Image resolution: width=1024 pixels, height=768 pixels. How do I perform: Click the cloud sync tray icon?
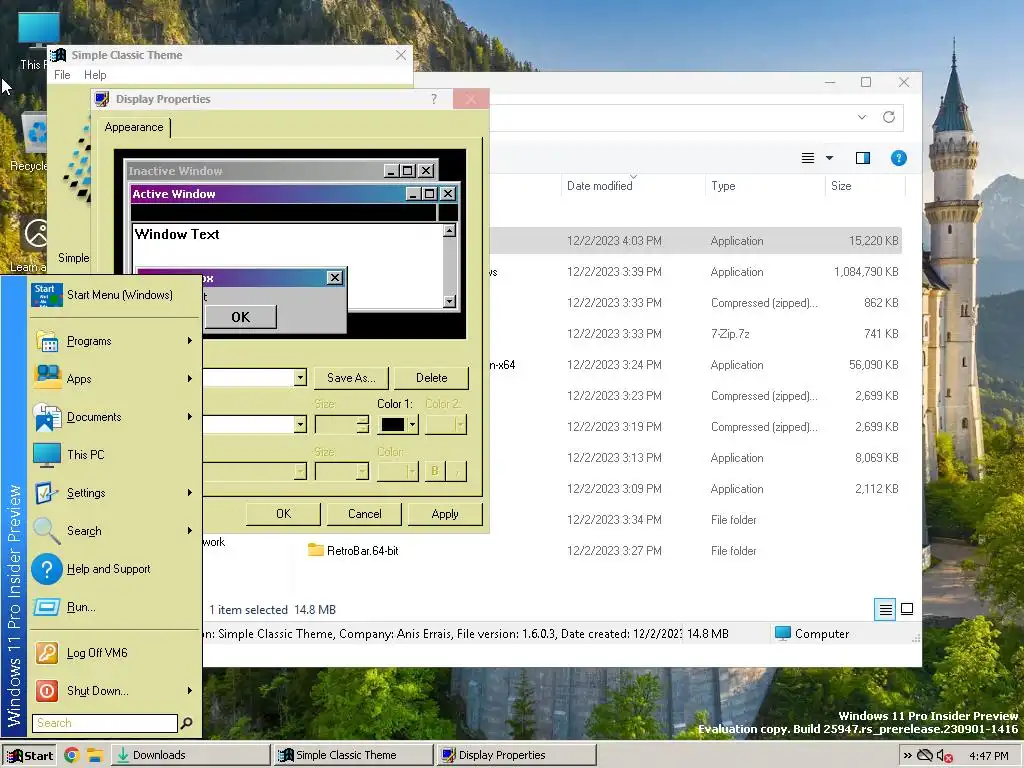924,756
